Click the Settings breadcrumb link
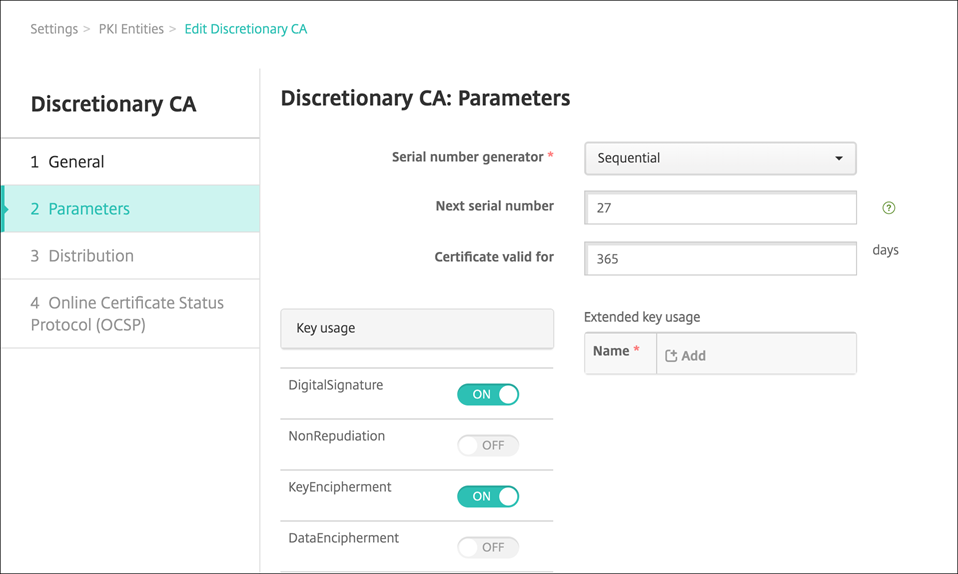The image size is (958, 574). point(54,29)
